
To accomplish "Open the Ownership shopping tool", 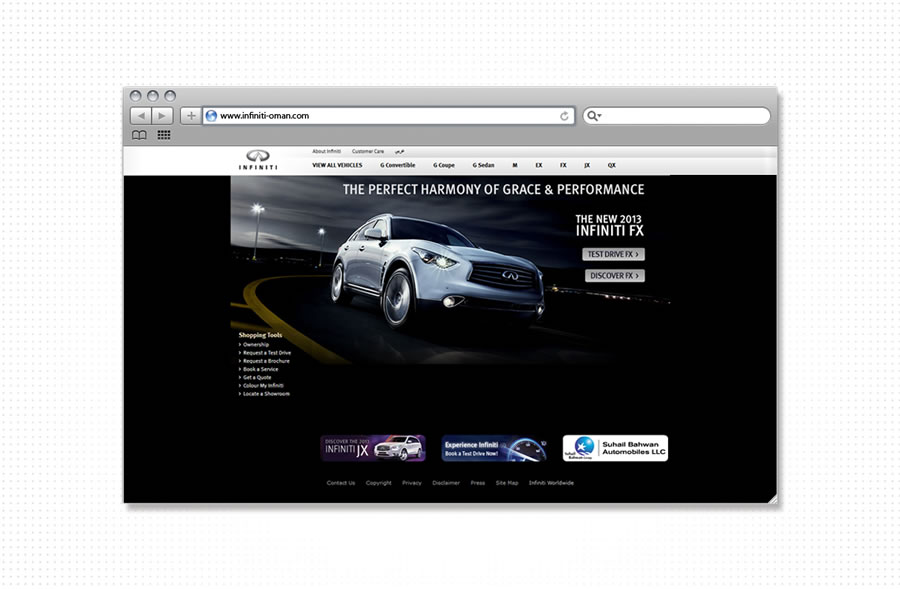I will [255, 345].
